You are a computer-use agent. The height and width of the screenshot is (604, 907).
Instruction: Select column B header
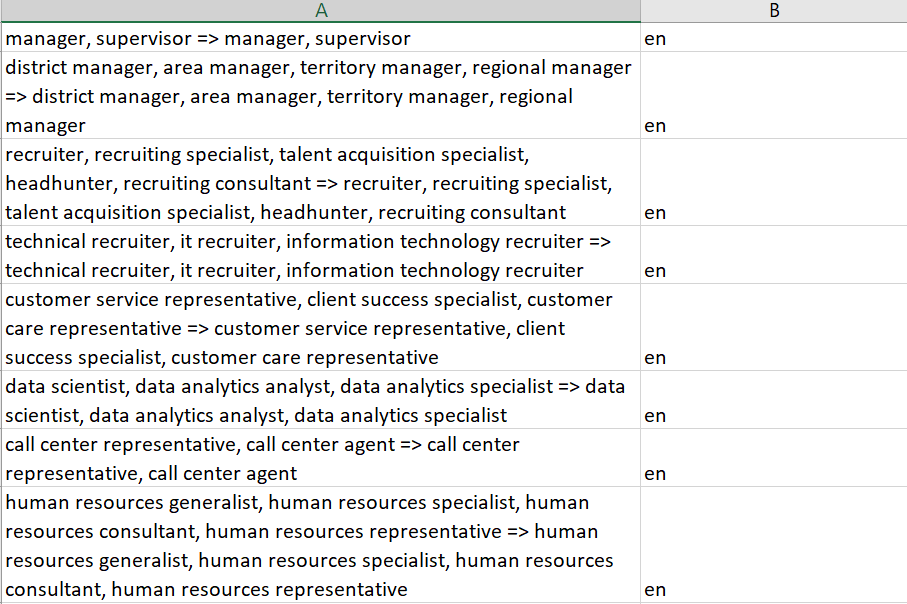774,10
